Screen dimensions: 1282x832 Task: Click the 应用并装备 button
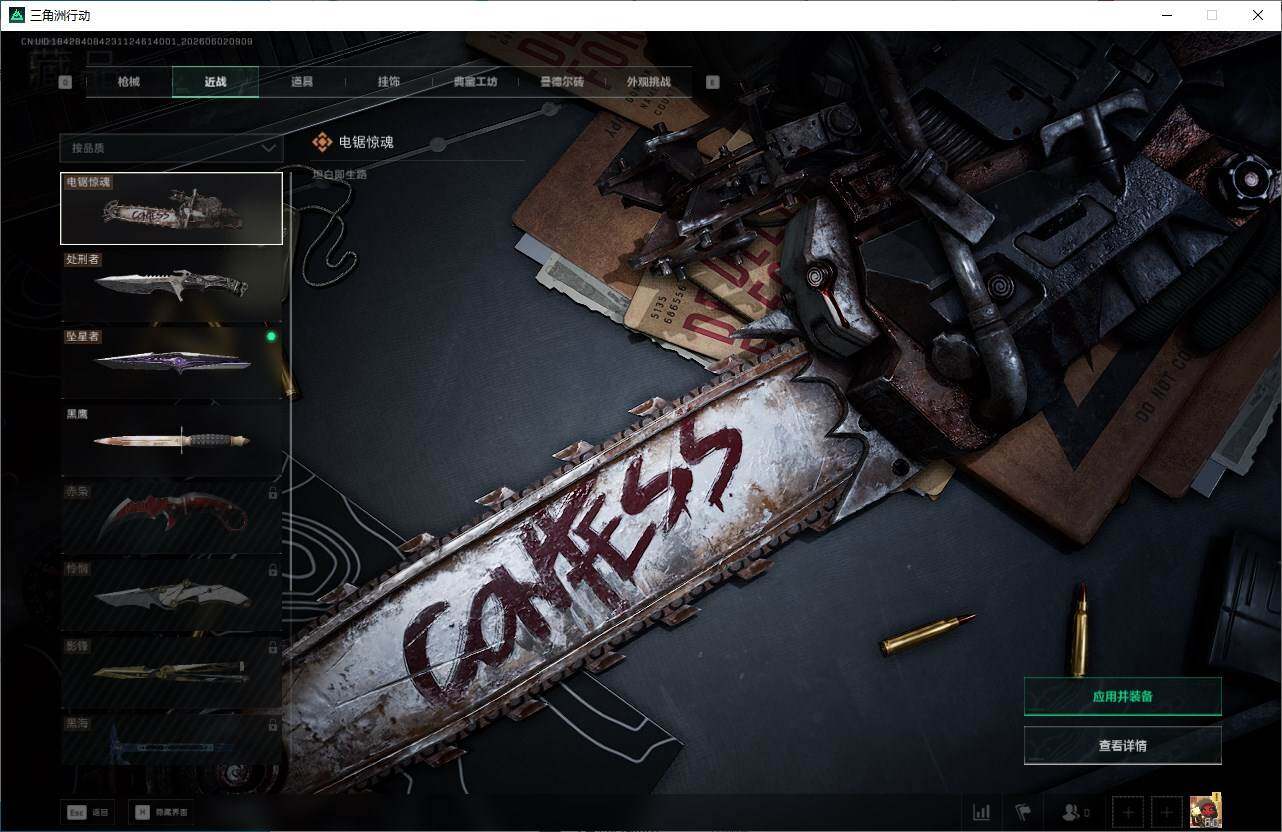coord(1123,696)
